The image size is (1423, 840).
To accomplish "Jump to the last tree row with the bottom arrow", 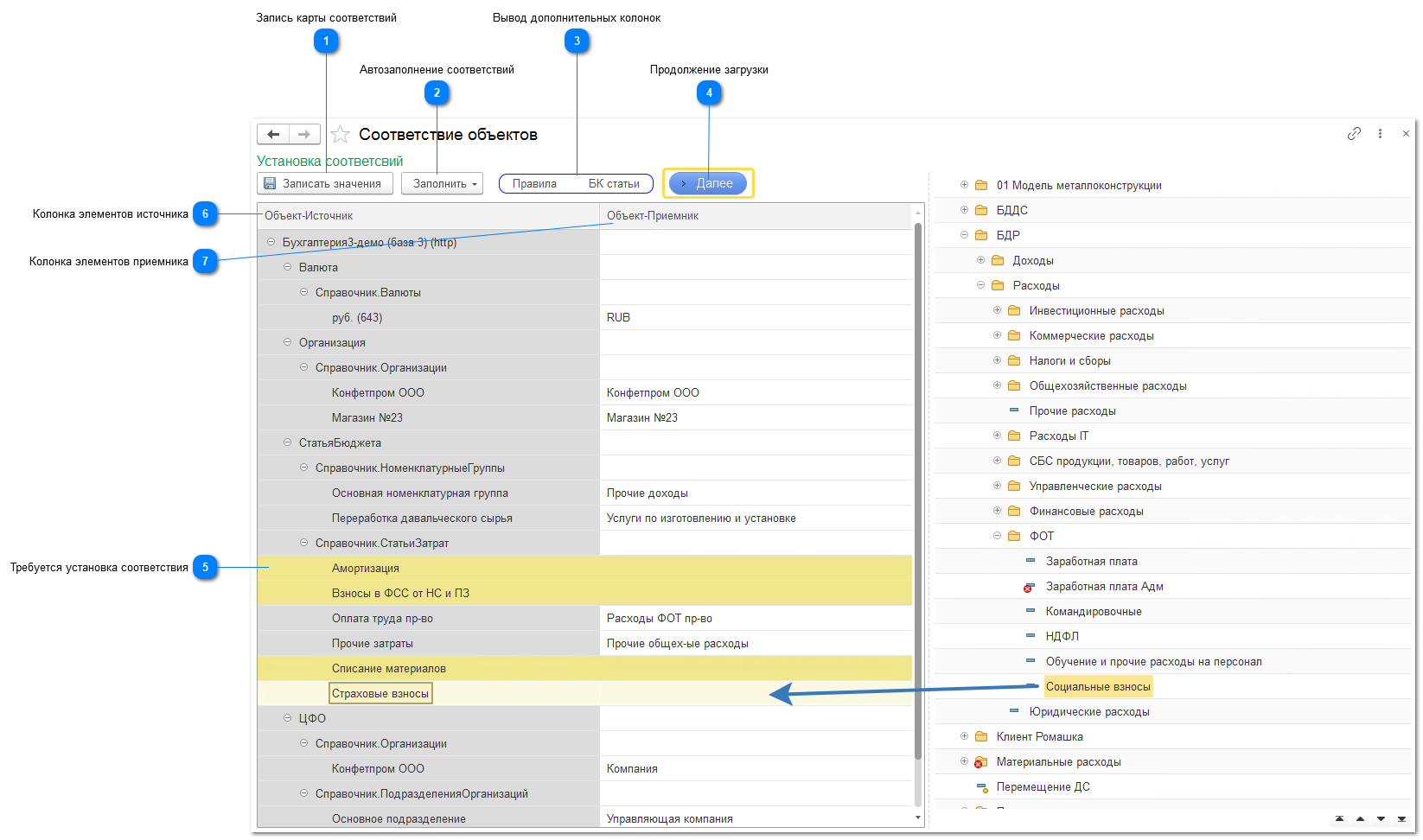I will click(1401, 818).
